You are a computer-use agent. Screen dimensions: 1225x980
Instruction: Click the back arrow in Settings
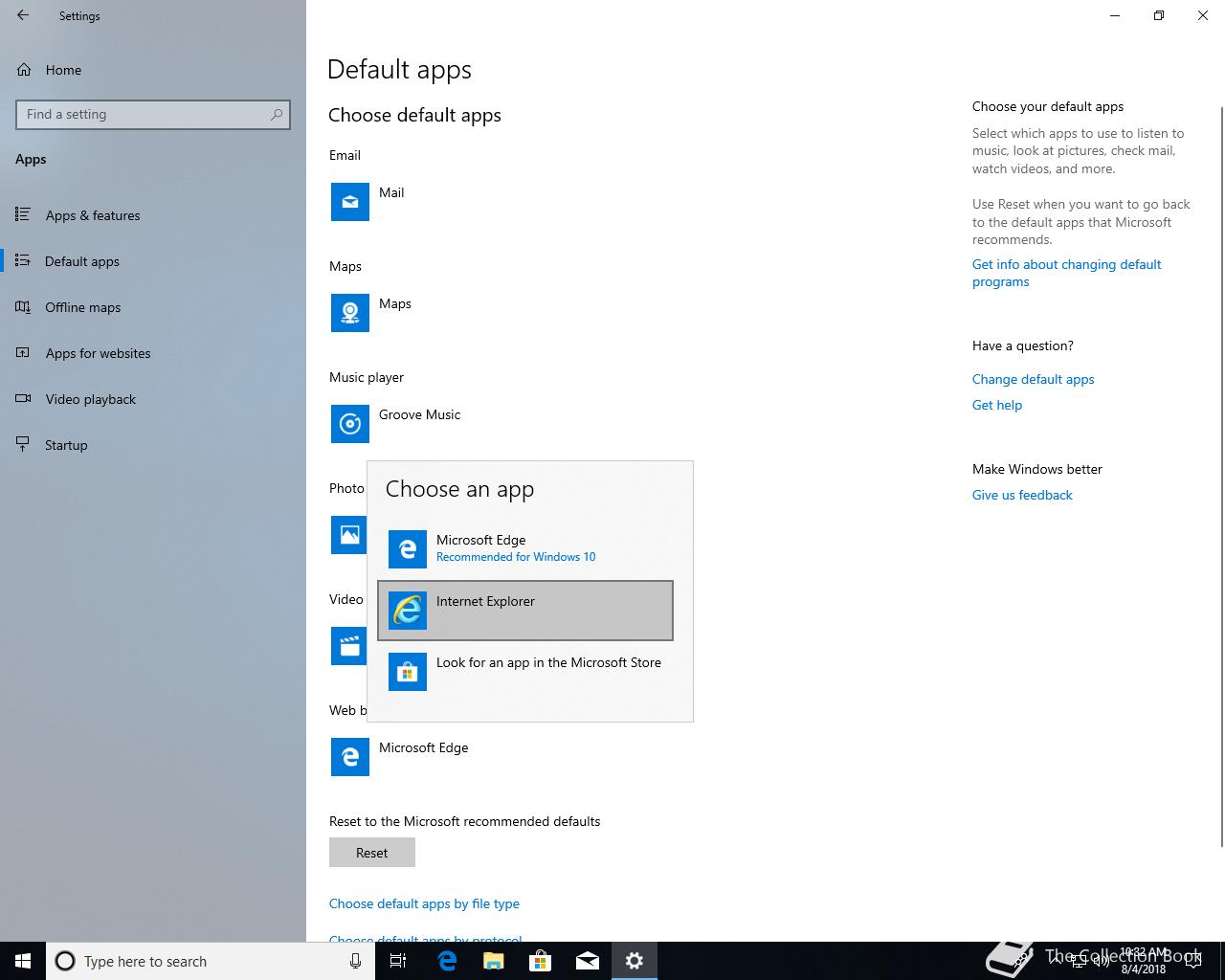click(x=23, y=15)
